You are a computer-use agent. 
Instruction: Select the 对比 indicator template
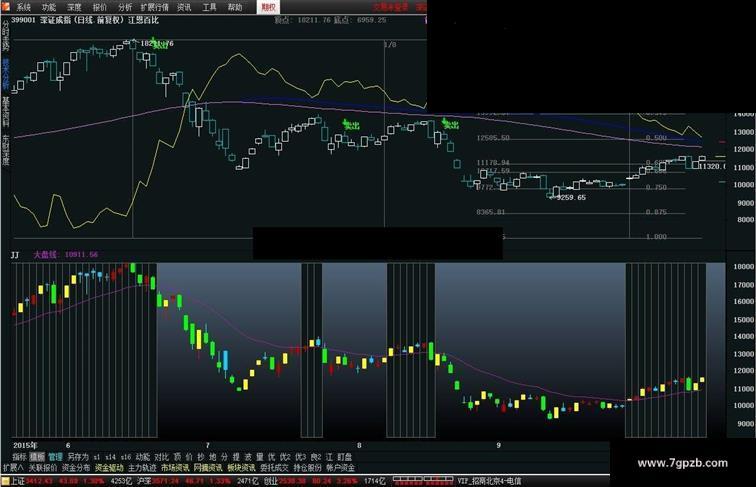click(162, 457)
